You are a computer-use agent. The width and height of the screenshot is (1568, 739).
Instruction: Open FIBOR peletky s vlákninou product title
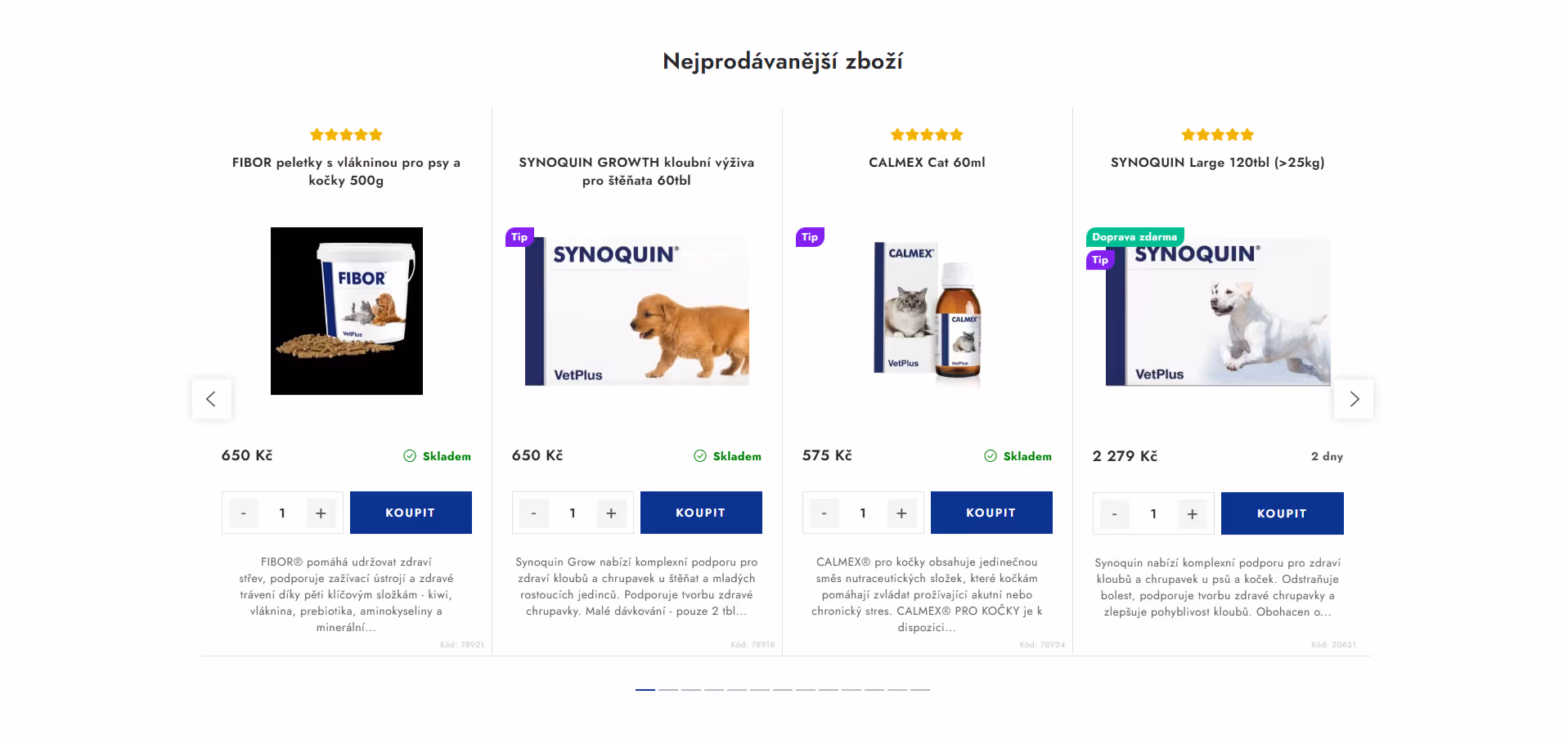tap(346, 171)
